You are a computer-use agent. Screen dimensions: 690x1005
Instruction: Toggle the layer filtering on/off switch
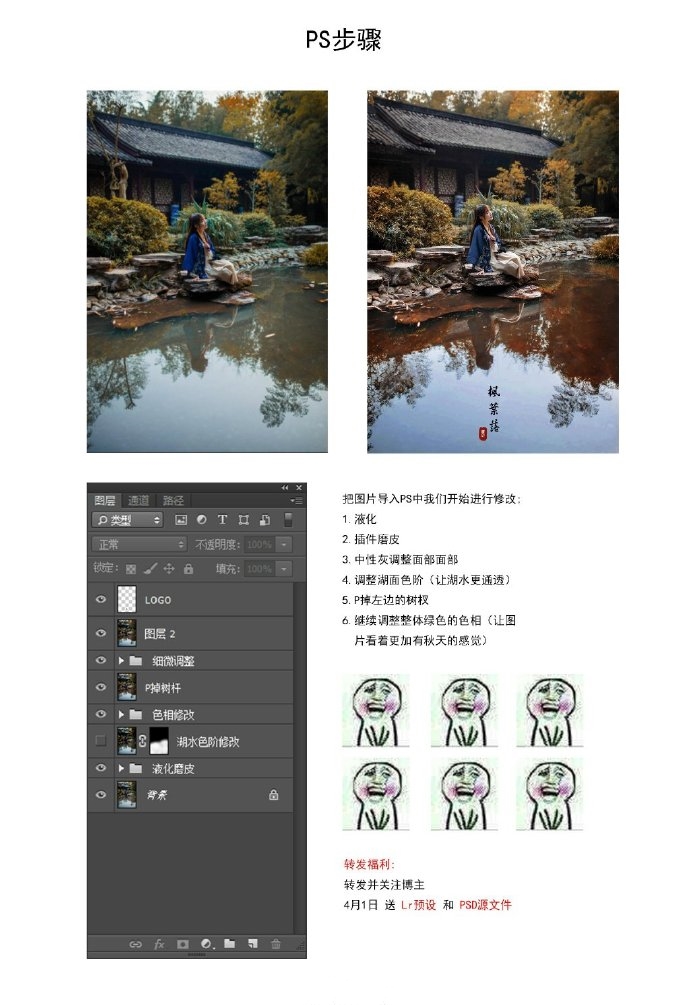288,519
